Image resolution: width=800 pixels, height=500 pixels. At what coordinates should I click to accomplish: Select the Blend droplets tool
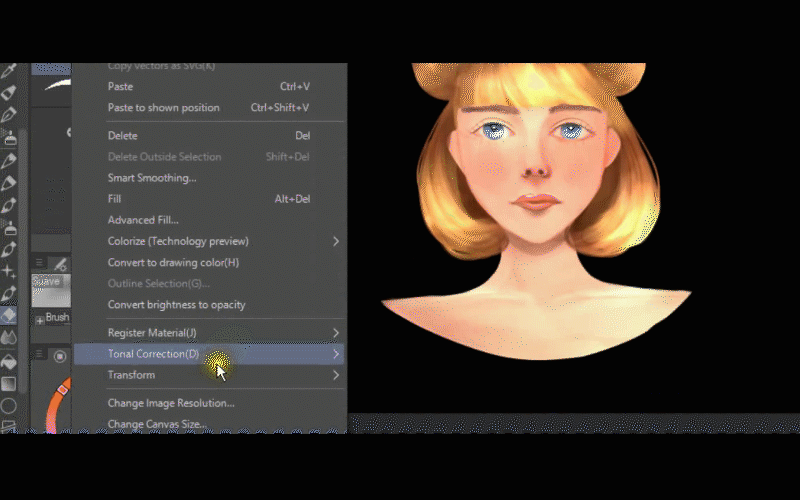[8, 338]
